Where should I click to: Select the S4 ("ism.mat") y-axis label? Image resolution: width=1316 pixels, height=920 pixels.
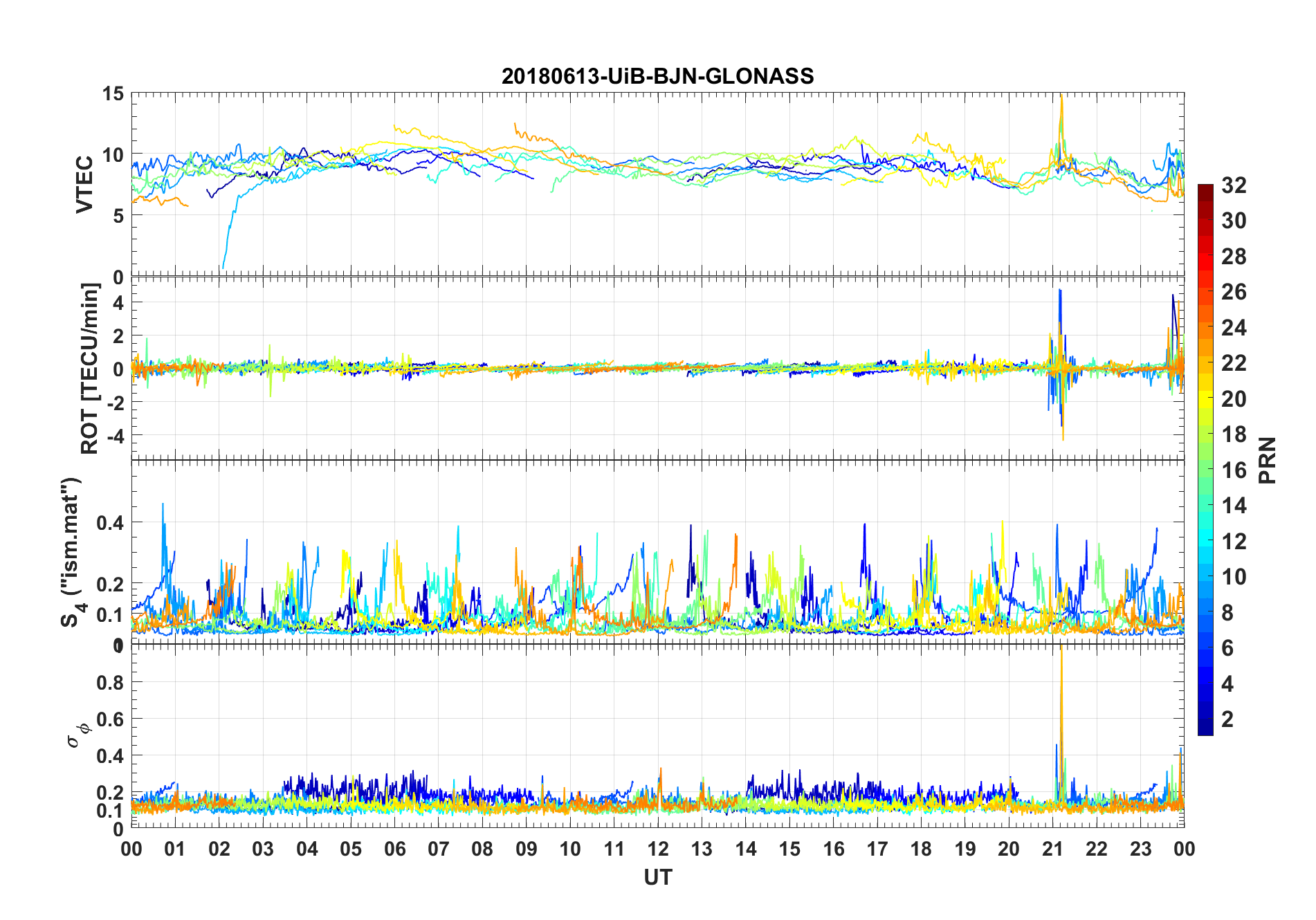pyautogui.click(x=72, y=553)
